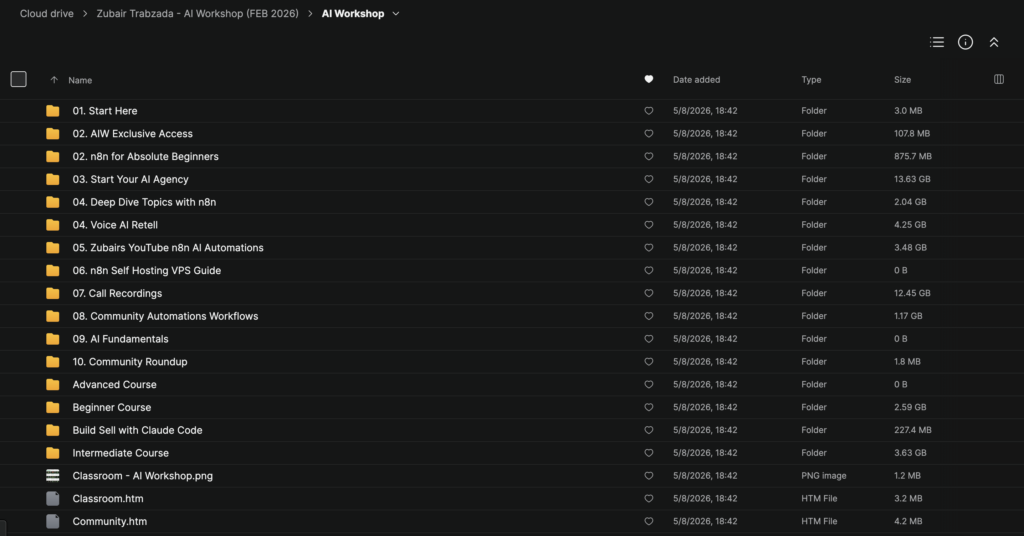Screen dimensions: 1024x536
Task: Expand the AI Workshop breadcrumb dropdown
Action: point(396,14)
